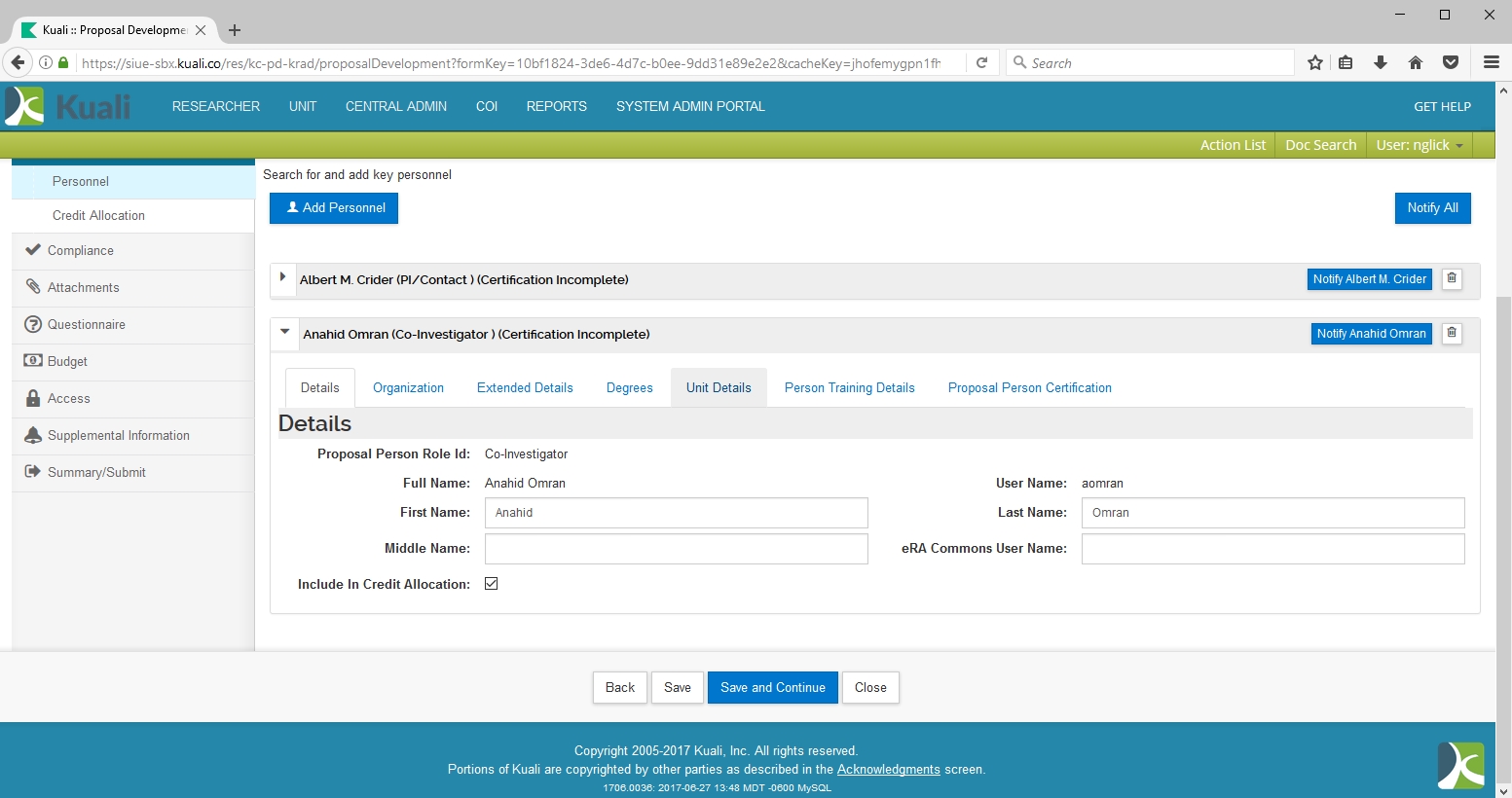Image resolution: width=1512 pixels, height=798 pixels.
Task: Click the Kuali logo in header
Action: point(68,106)
